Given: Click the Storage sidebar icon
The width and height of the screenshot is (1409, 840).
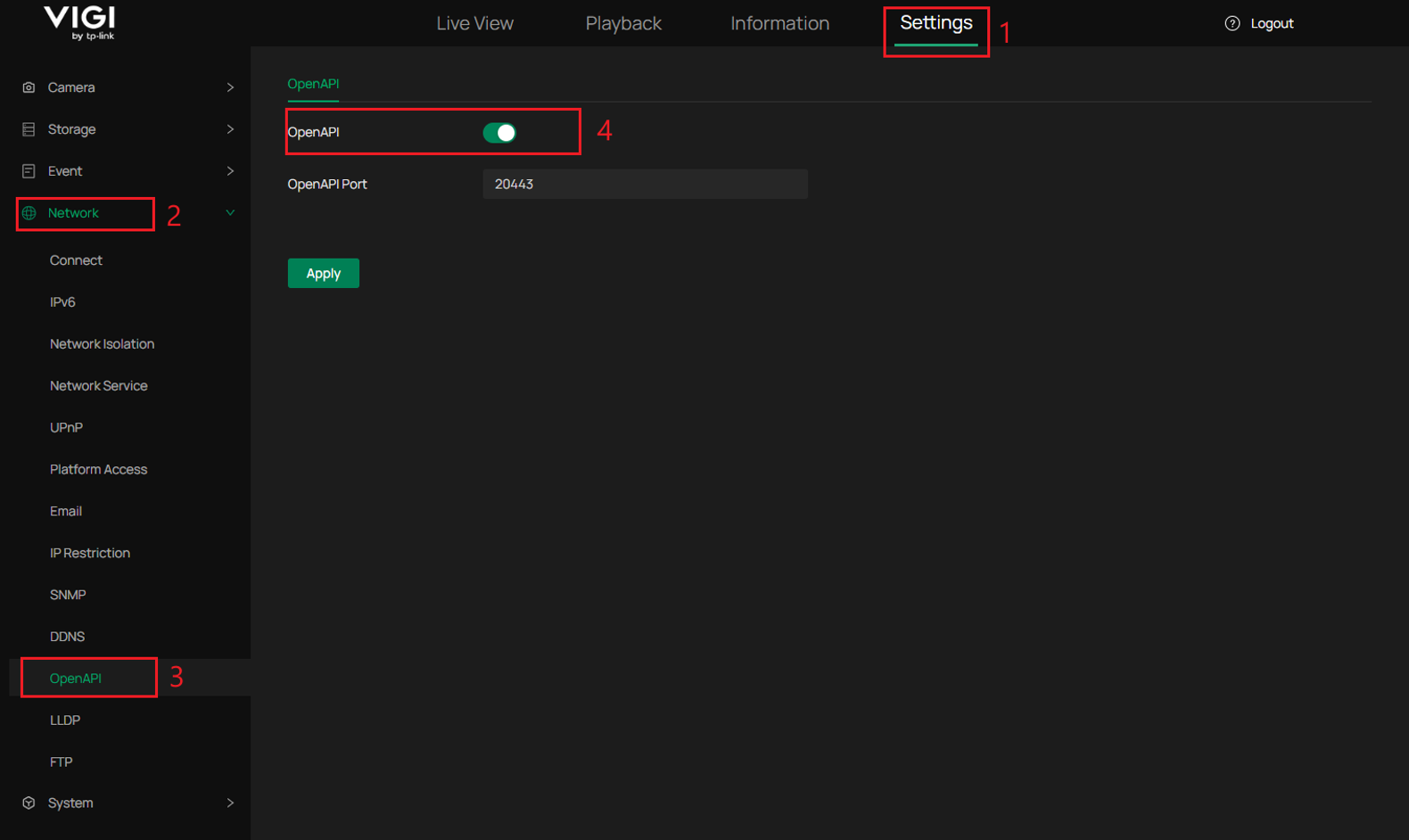Looking at the screenshot, I should coord(29,129).
